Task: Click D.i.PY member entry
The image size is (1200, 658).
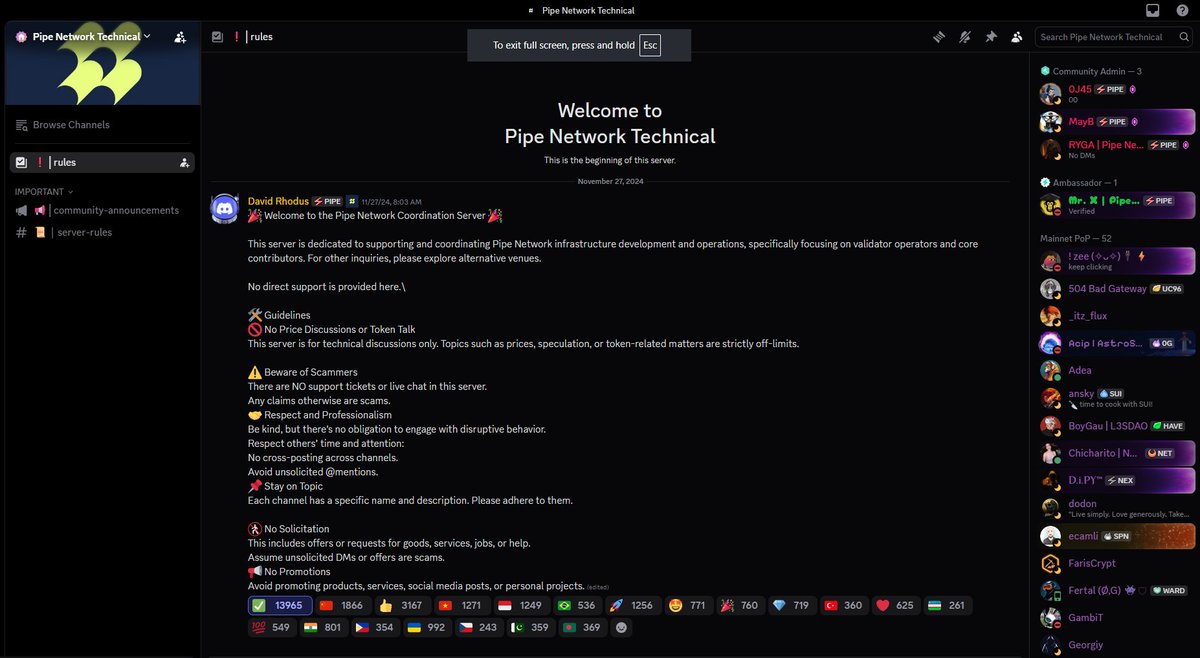Action: [1116, 481]
